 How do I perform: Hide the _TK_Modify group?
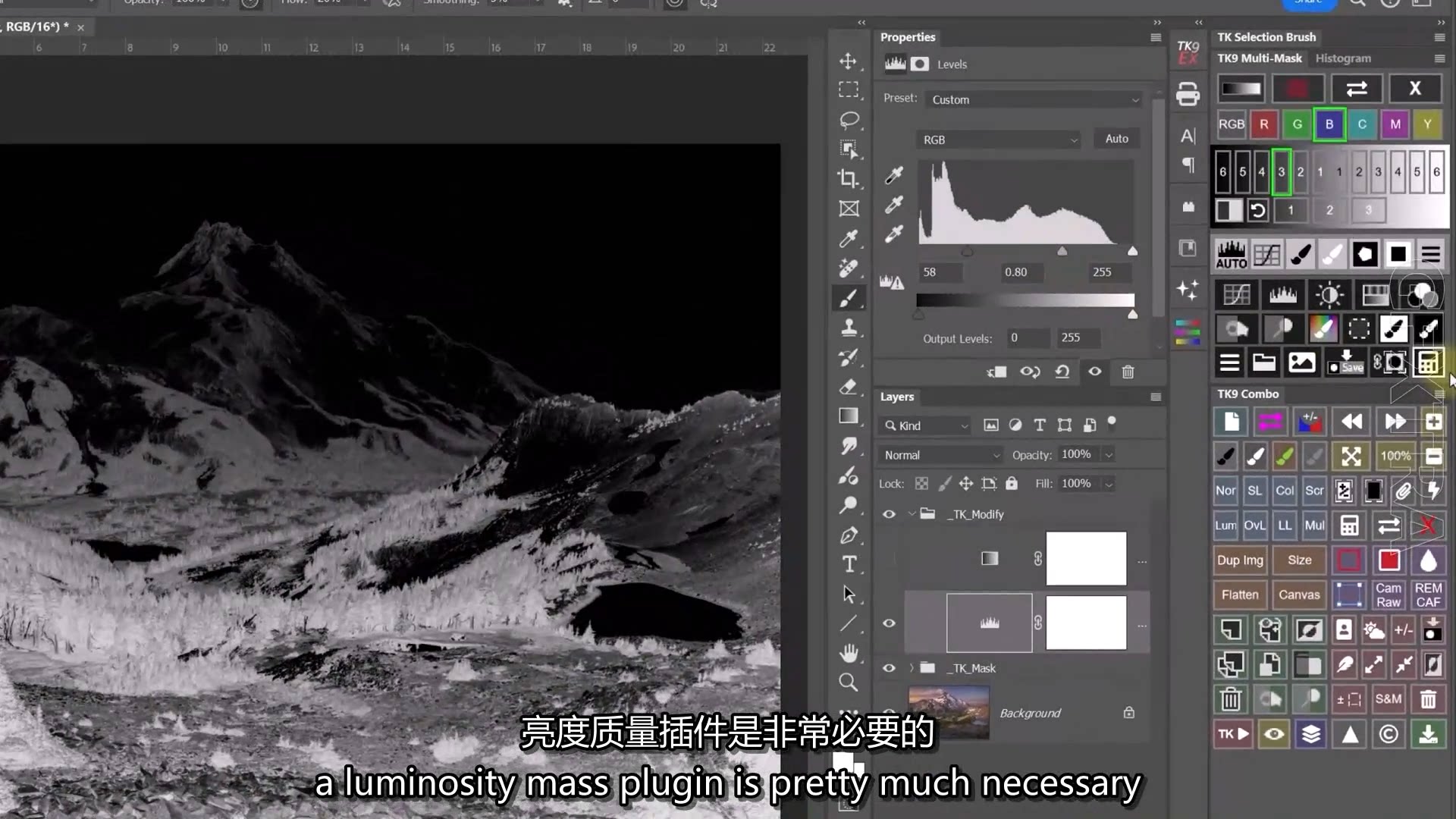pos(889,514)
